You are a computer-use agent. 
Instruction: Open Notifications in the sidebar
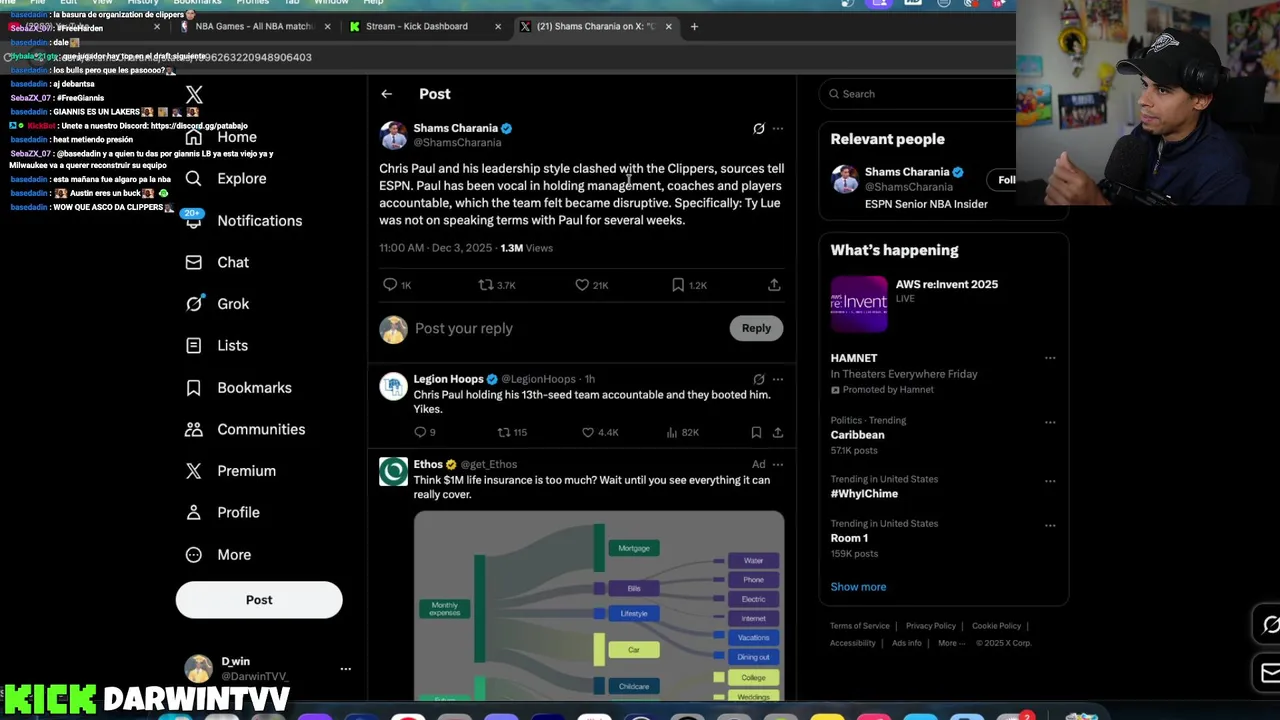coord(243,220)
